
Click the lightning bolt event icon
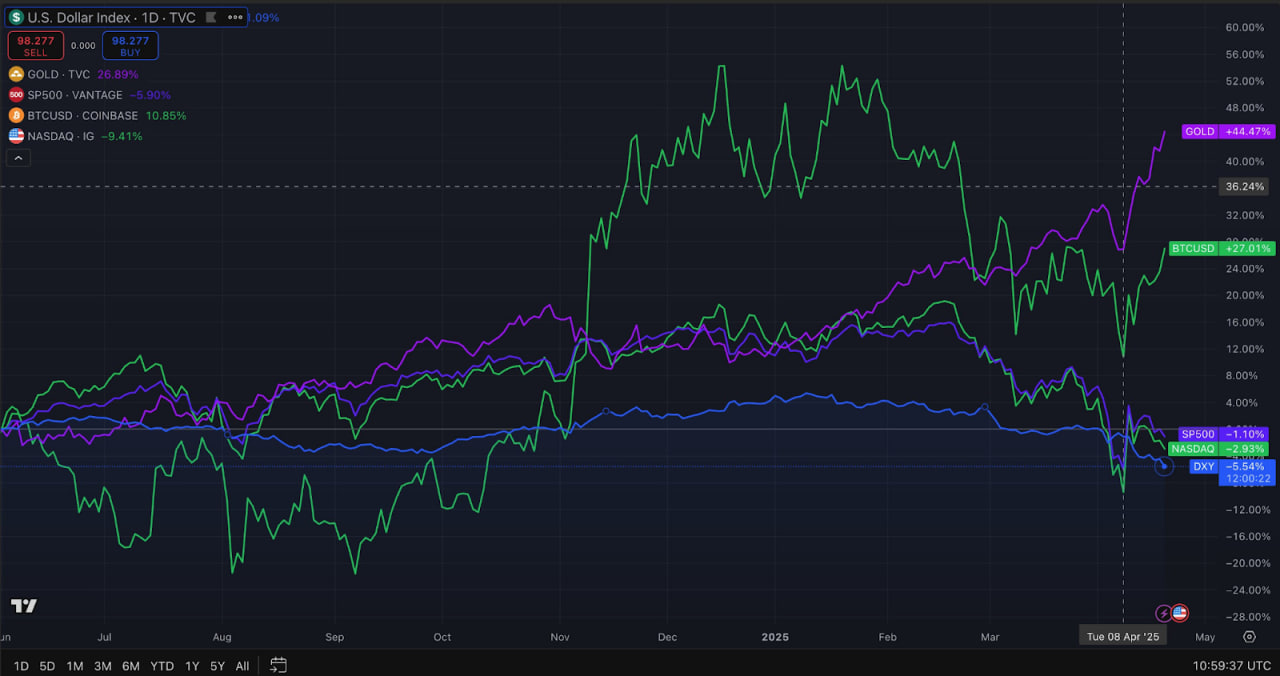(x=1164, y=613)
